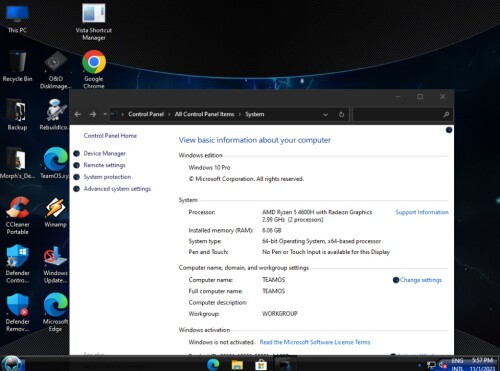Open taskbar clock showing 5:57 PM
500x371 pixels.
point(482,364)
